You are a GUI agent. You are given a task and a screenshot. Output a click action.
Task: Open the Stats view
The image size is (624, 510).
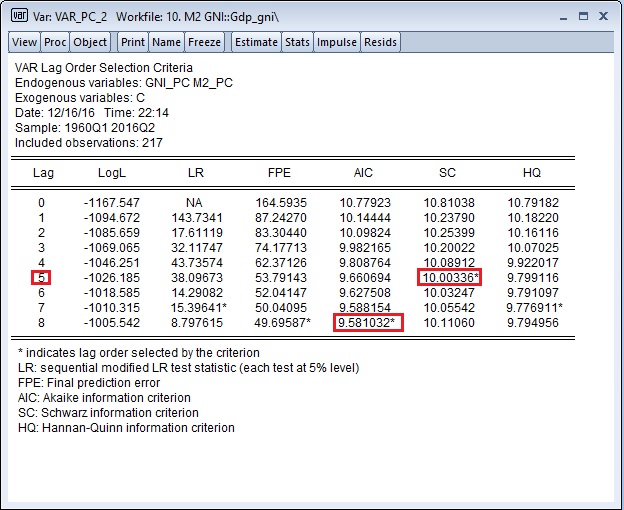(x=297, y=42)
